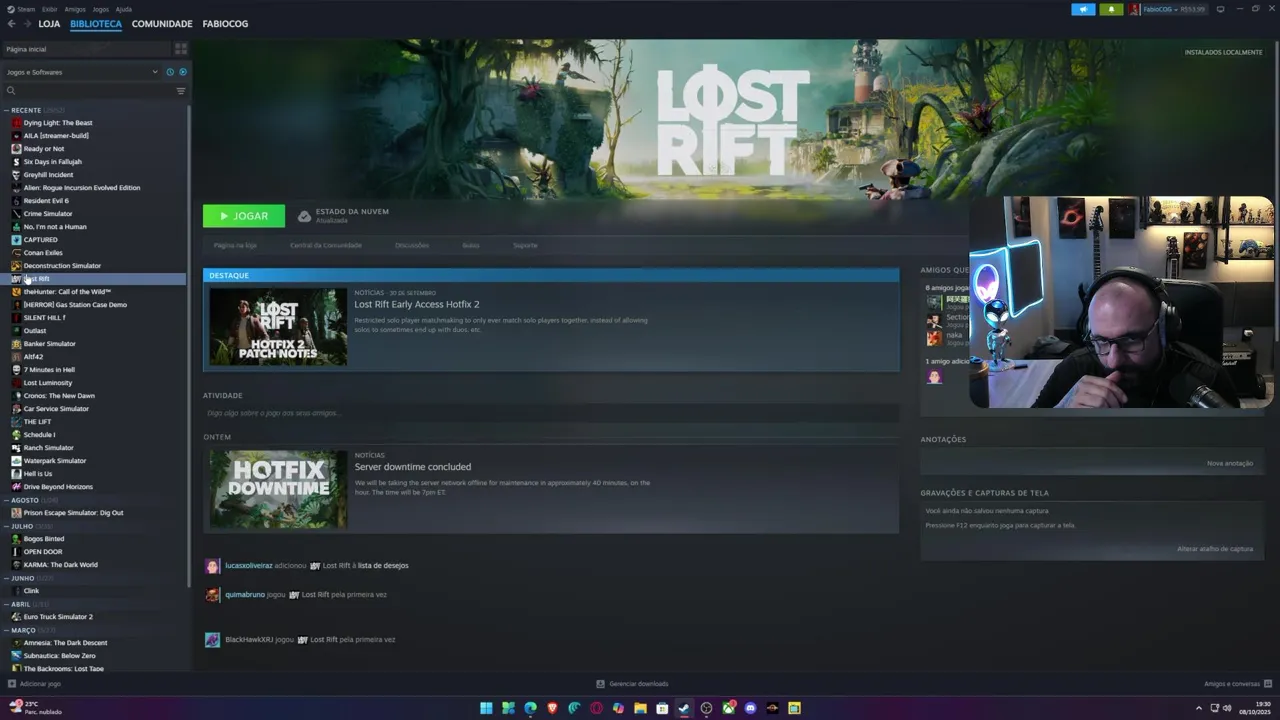Viewport: 1280px width, 720px height.
Task: Select Conan Exiles in the list
Action: 43,253
